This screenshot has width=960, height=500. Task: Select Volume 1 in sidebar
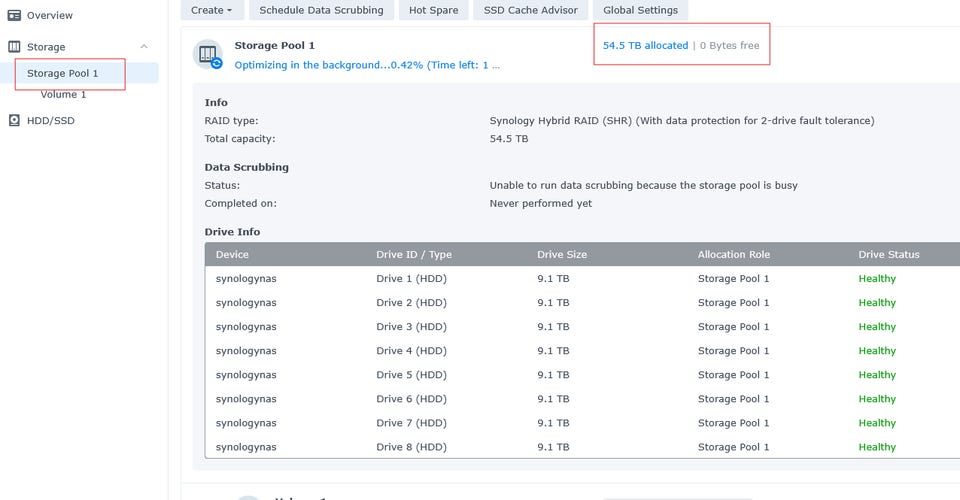tap(63, 94)
